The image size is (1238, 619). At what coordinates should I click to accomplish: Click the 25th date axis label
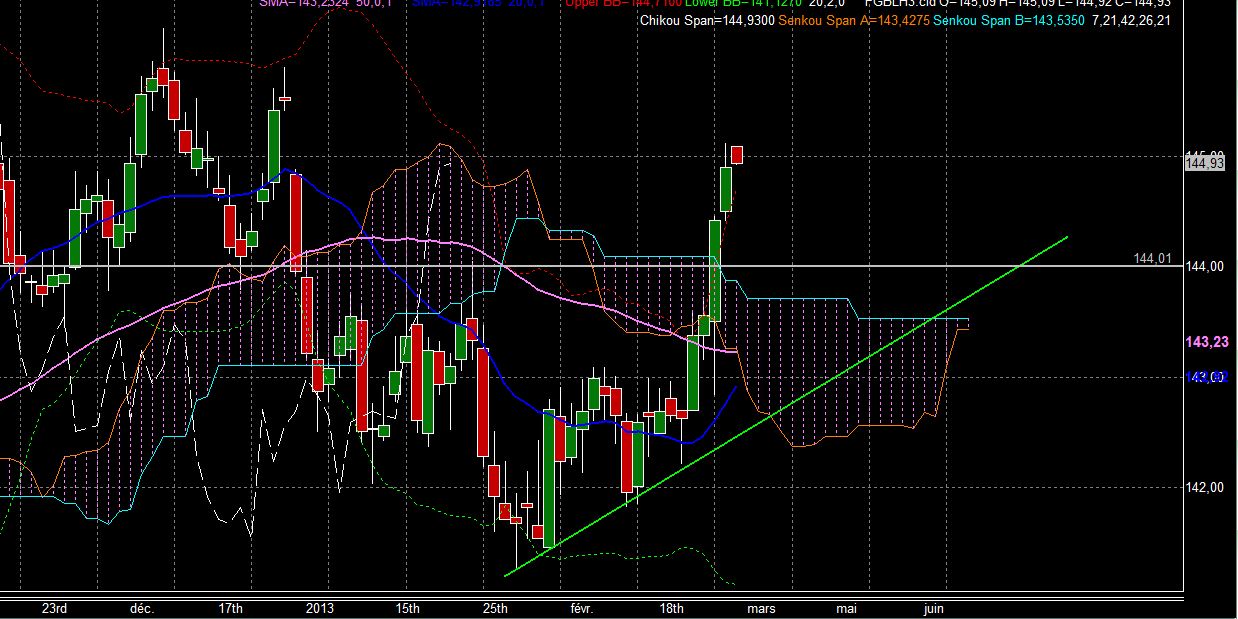point(494,608)
